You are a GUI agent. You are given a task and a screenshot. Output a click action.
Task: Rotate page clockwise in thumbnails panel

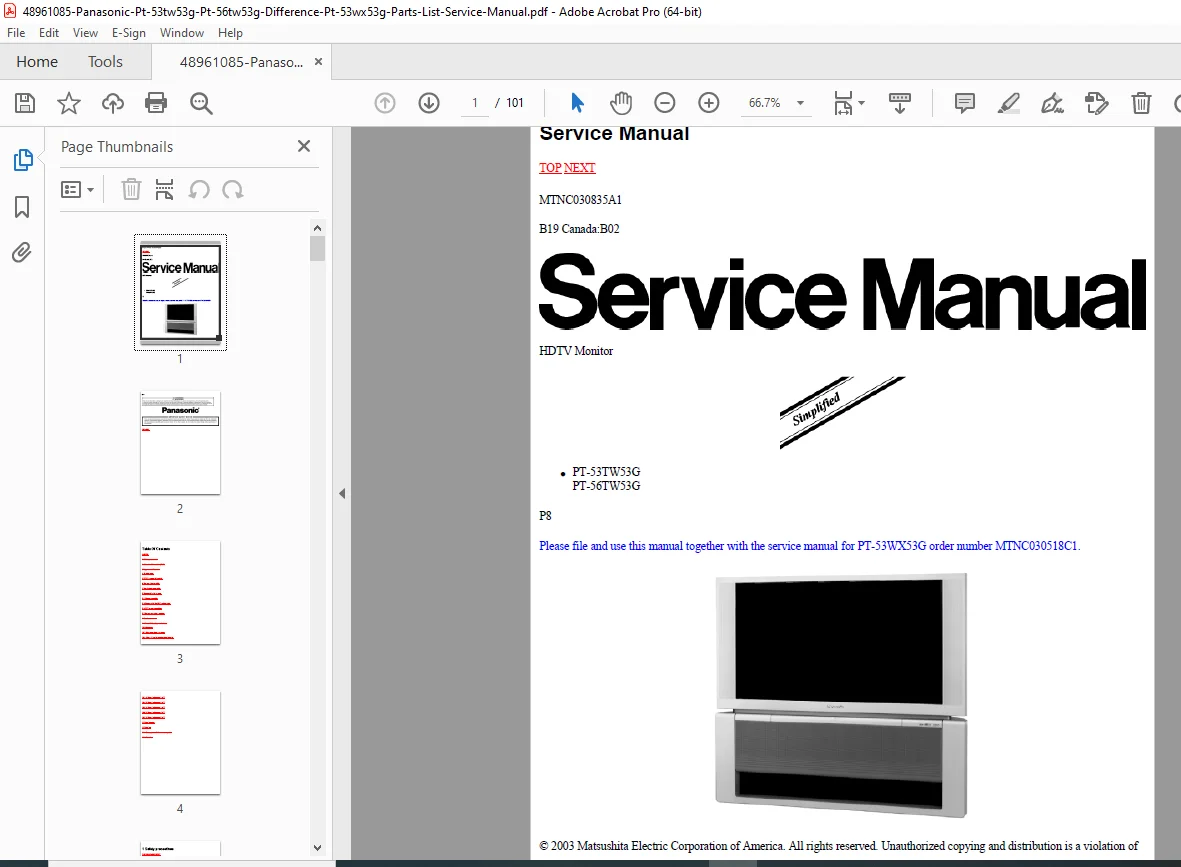click(x=233, y=190)
